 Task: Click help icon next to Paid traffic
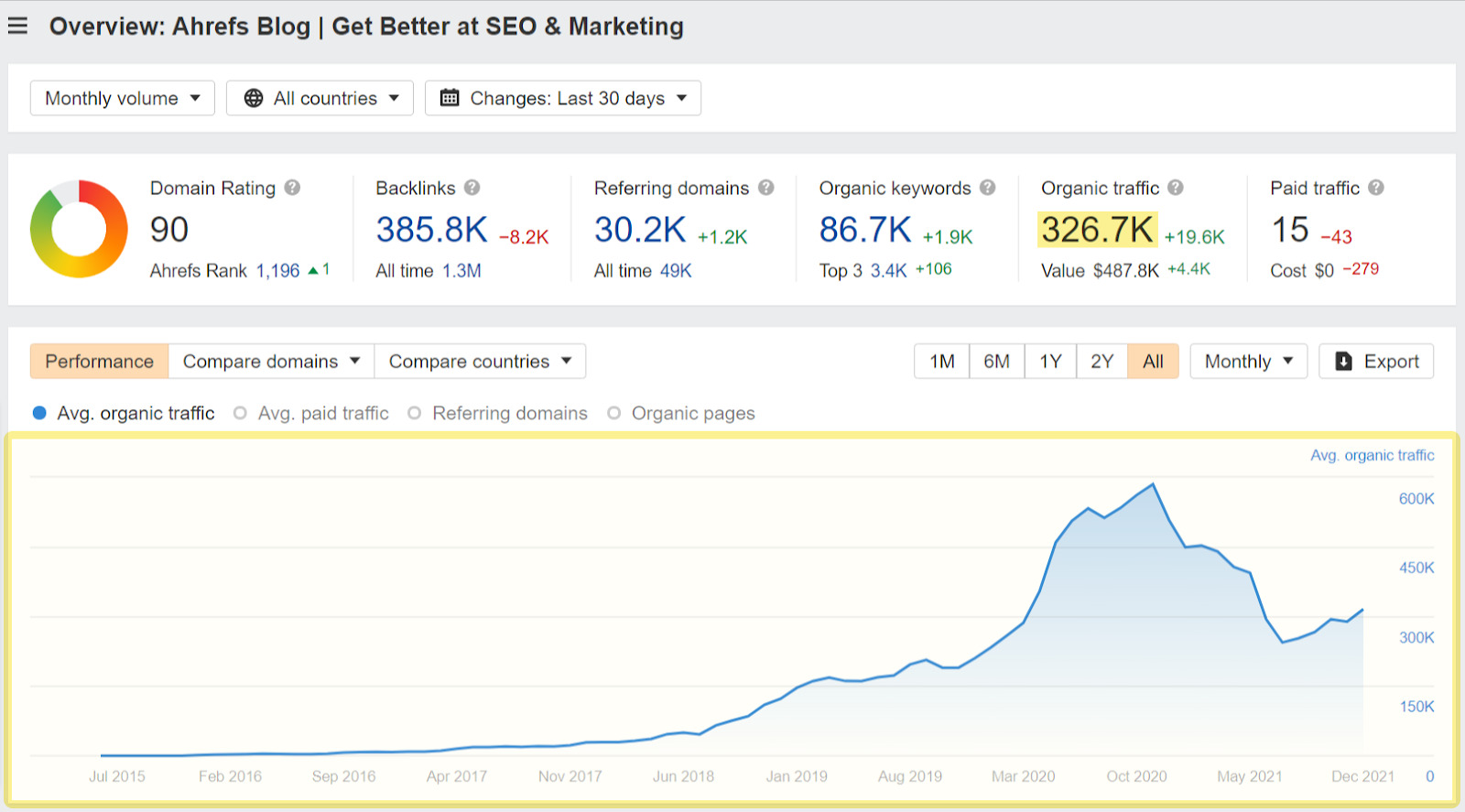(x=1376, y=188)
